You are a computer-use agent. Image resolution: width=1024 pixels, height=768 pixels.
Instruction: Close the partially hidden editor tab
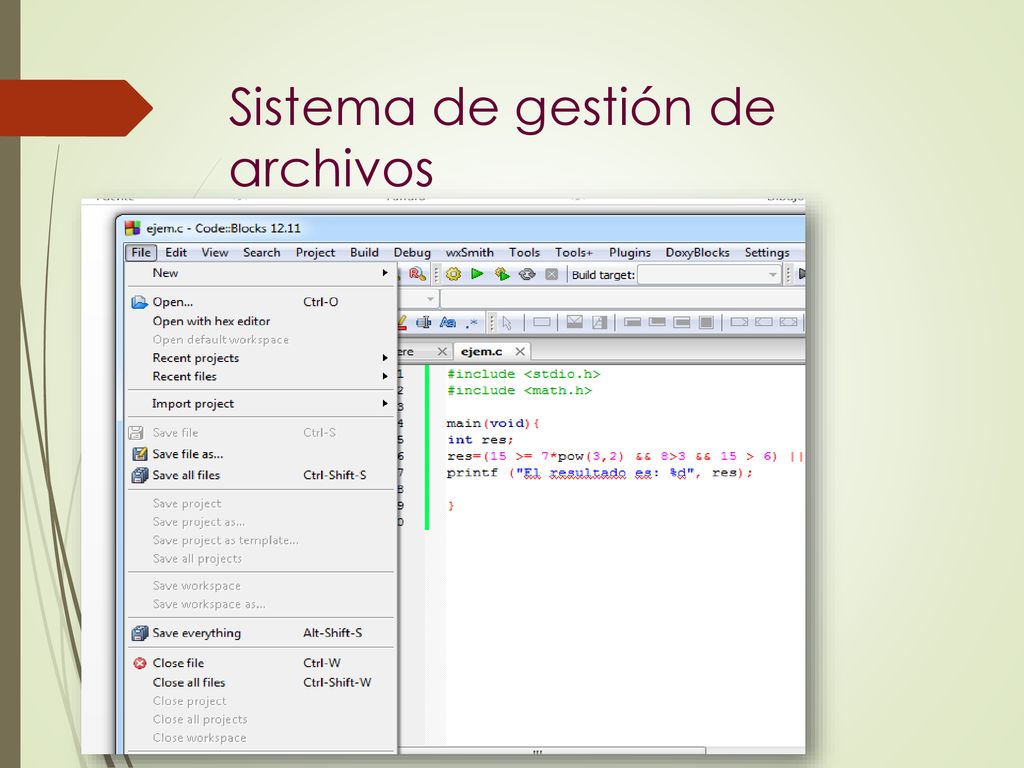[442, 351]
